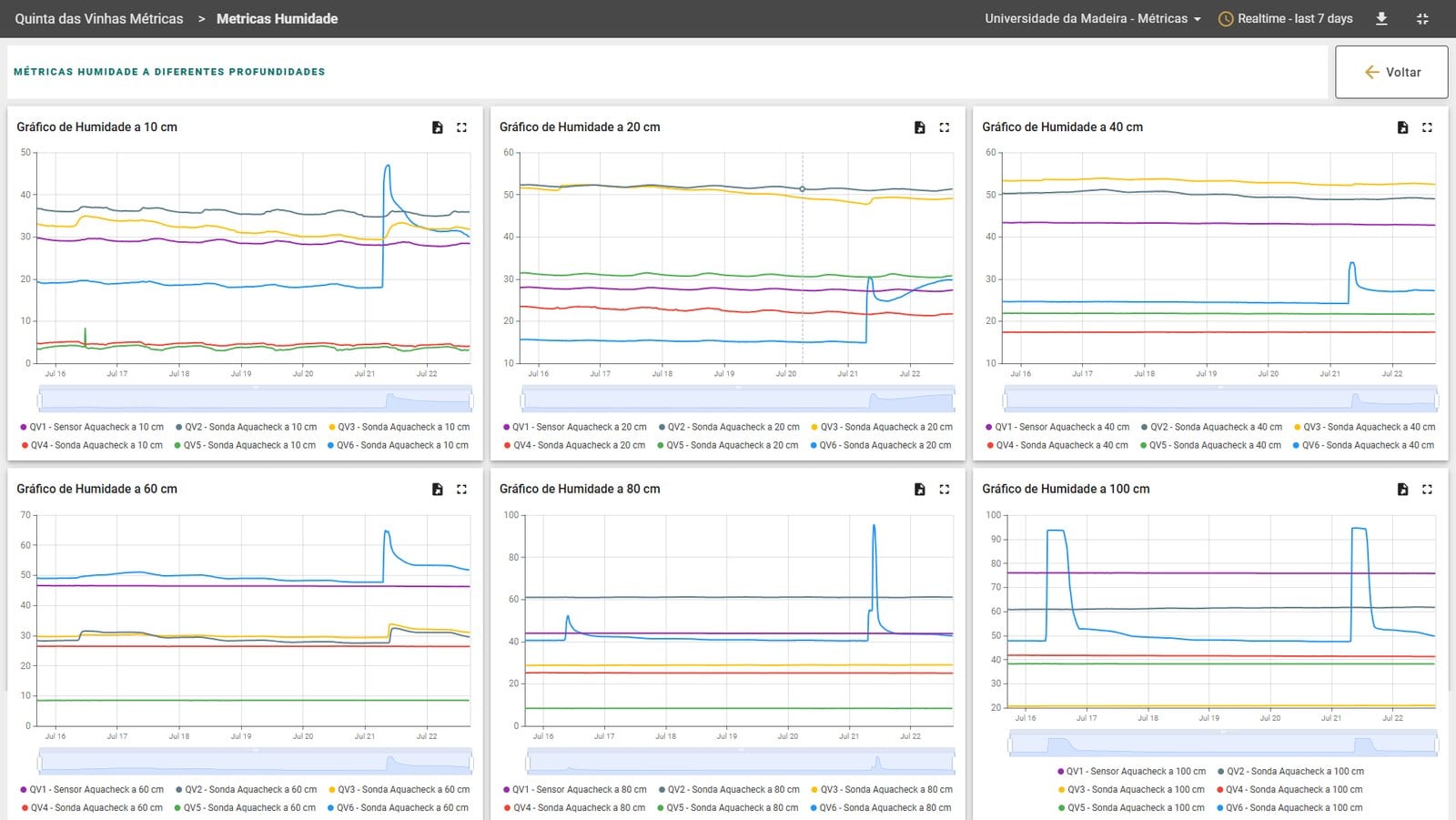
Task: Expand the 60 cm humidity chart to fullscreen
Action: 462,490
